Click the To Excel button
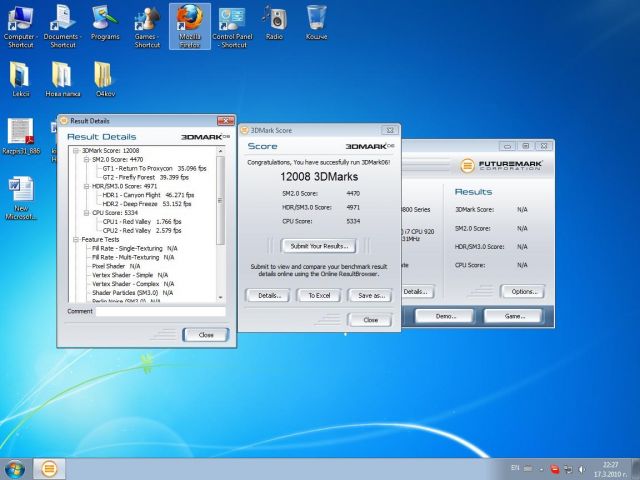 click(319, 296)
